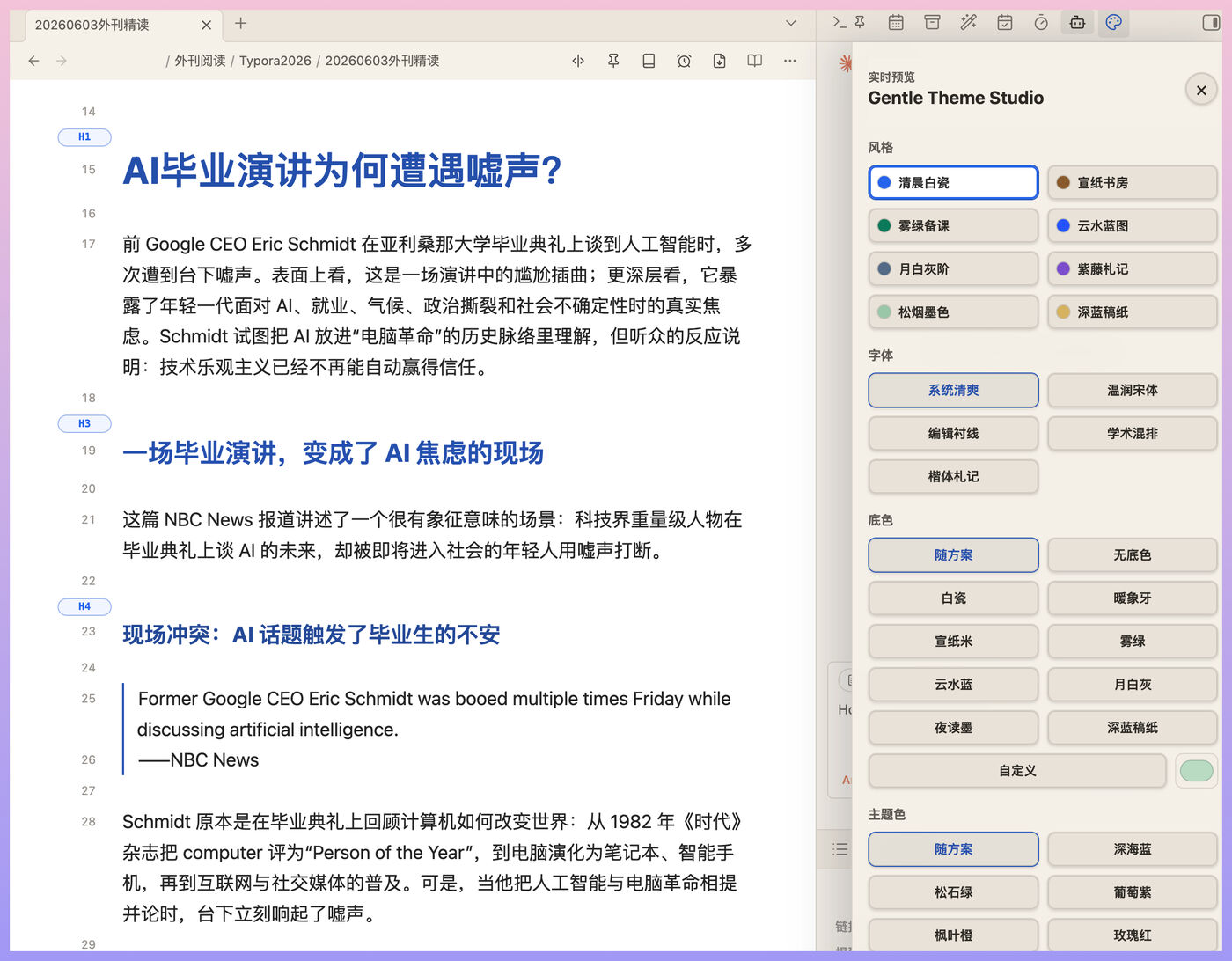The height and width of the screenshot is (961, 1232).
Task: Open the palette theme studio icon
Action: 1113,23
